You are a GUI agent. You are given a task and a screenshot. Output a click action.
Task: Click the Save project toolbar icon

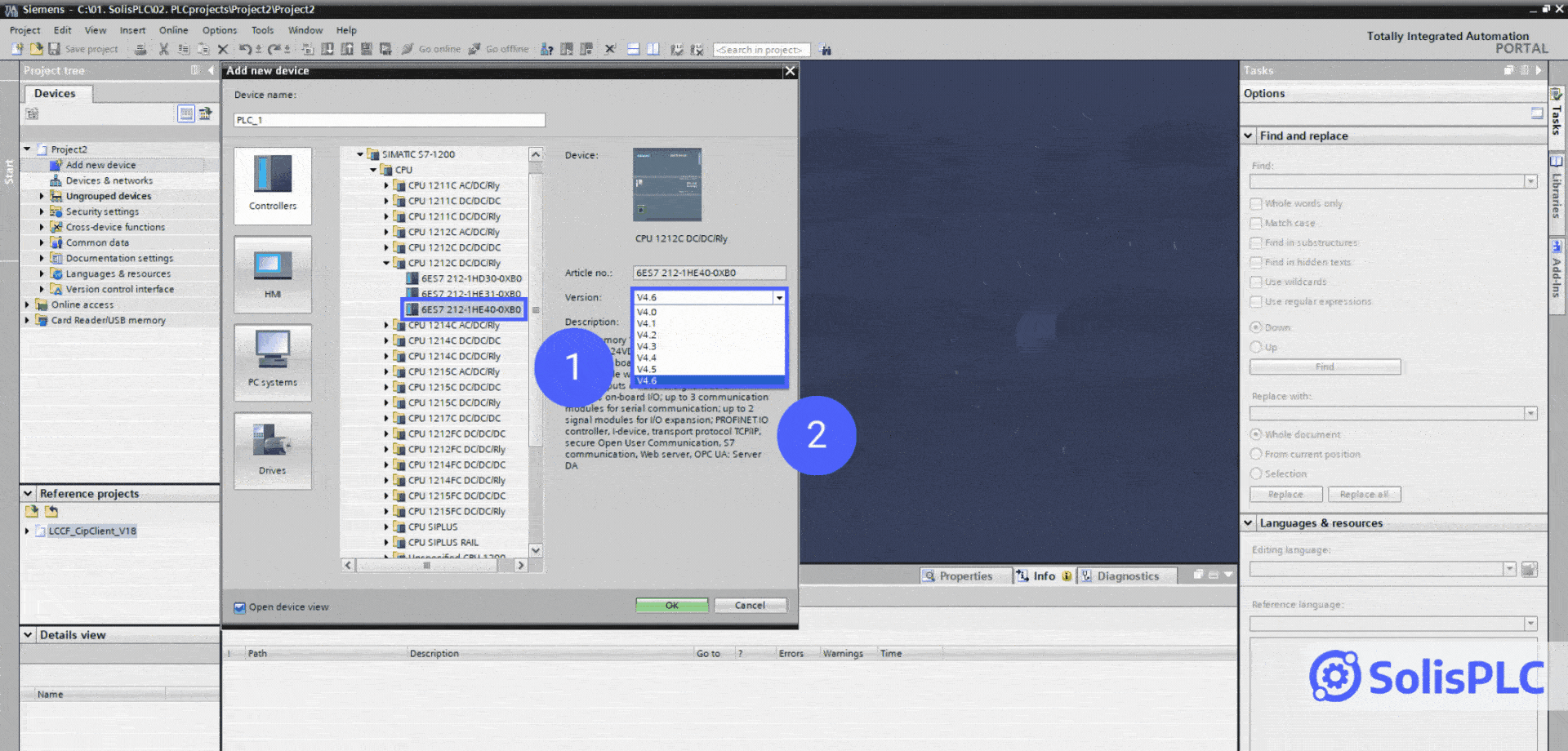pyautogui.click(x=55, y=49)
